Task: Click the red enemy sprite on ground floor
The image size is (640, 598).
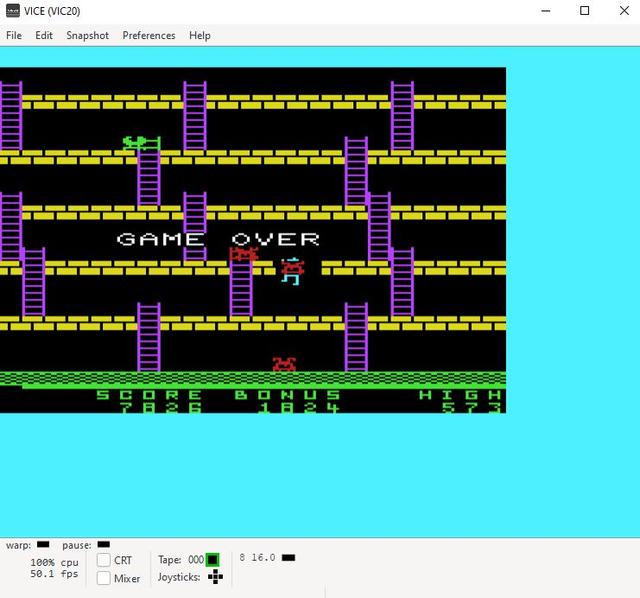Action: [284, 364]
